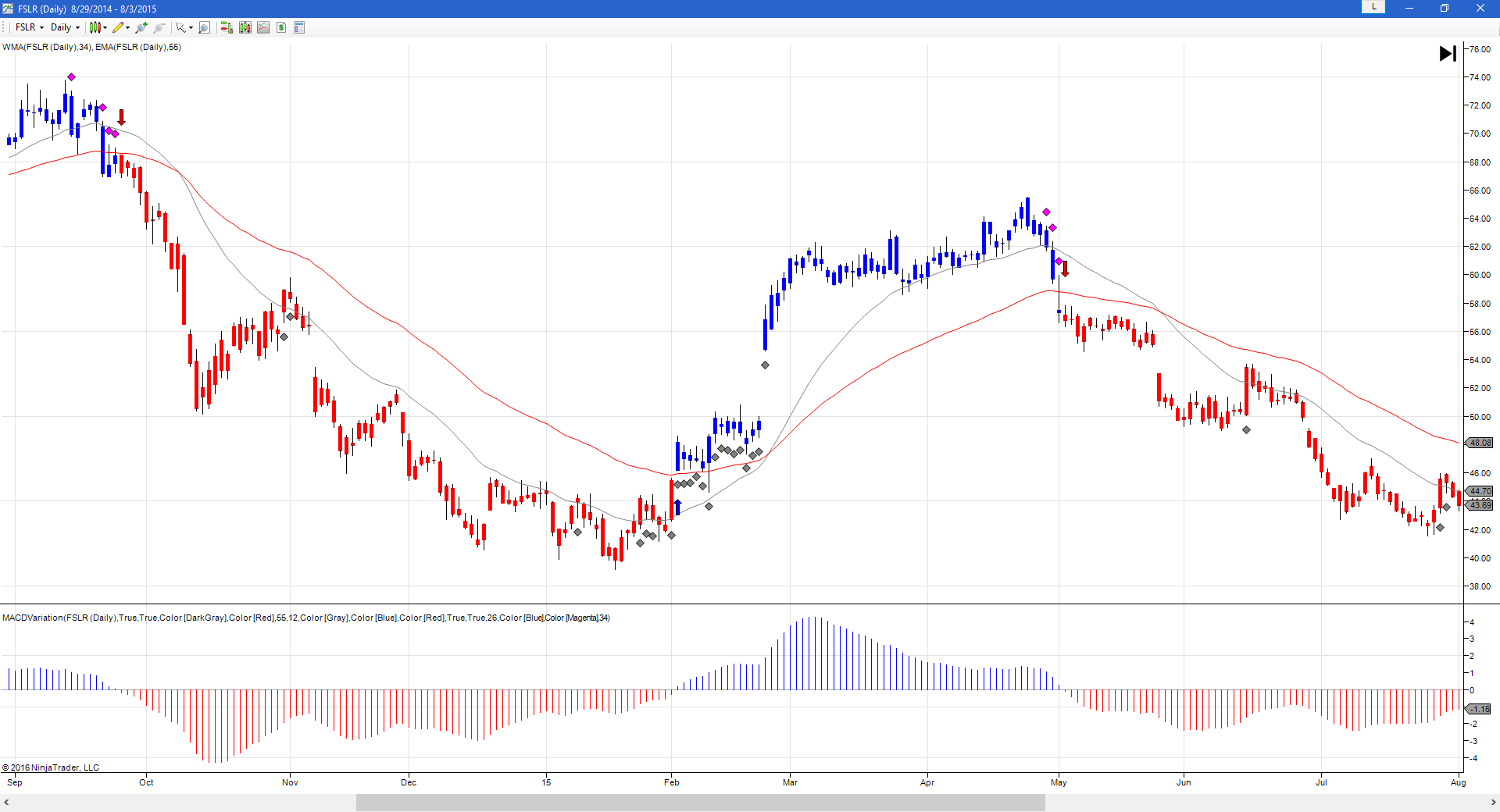
Task: Expand the drawing tools dropdown arrow
Action: click(128, 27)
